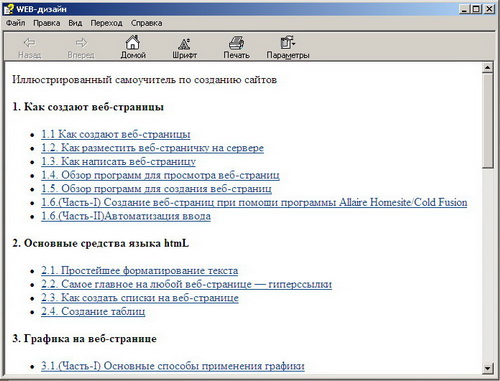The width and height of the screenshot is (500, 381).
Task: Click the scrollbar up arrow
Action: (x=487, y=68)
